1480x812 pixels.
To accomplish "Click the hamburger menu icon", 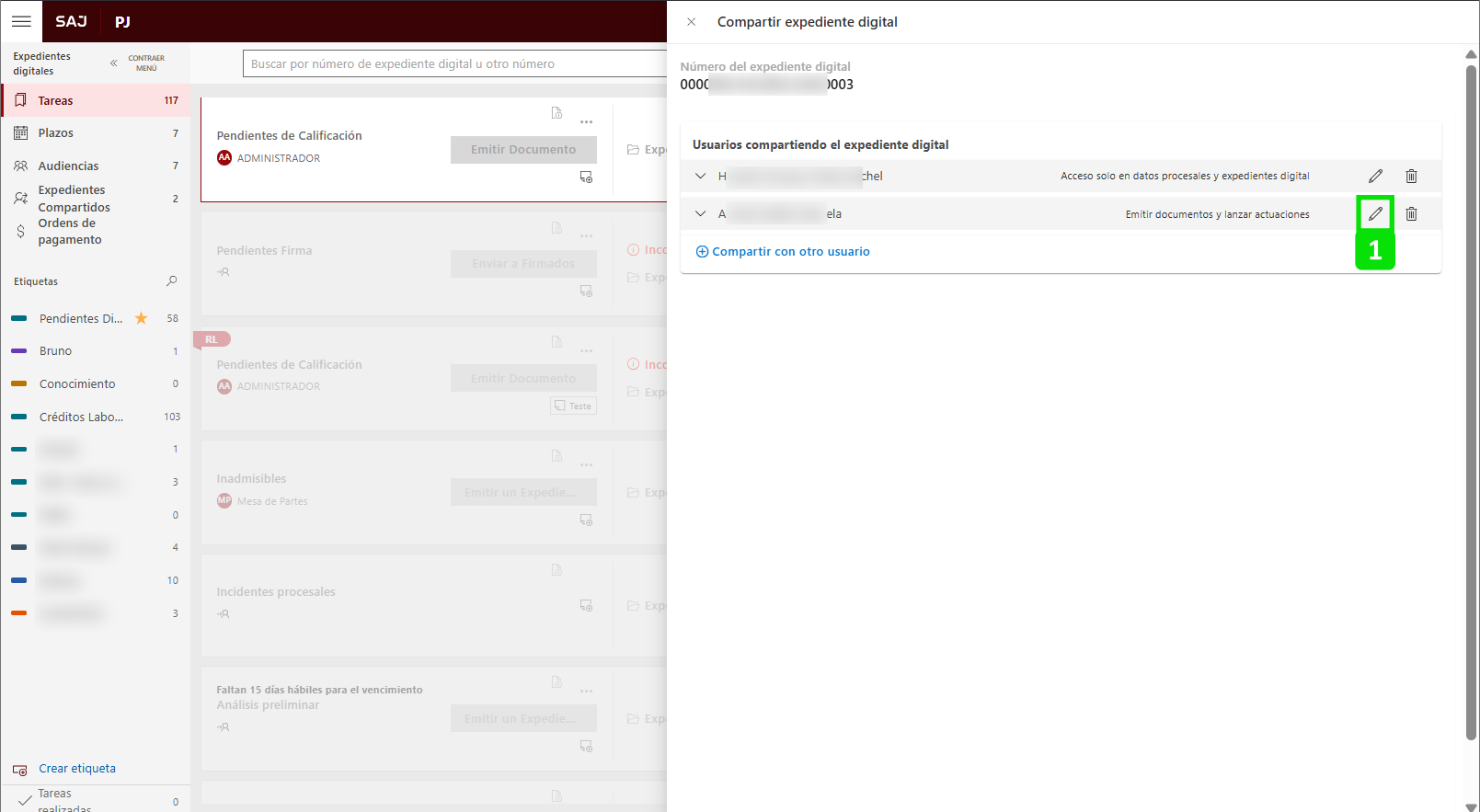I will pyautogui.click(x=21, y=21).
